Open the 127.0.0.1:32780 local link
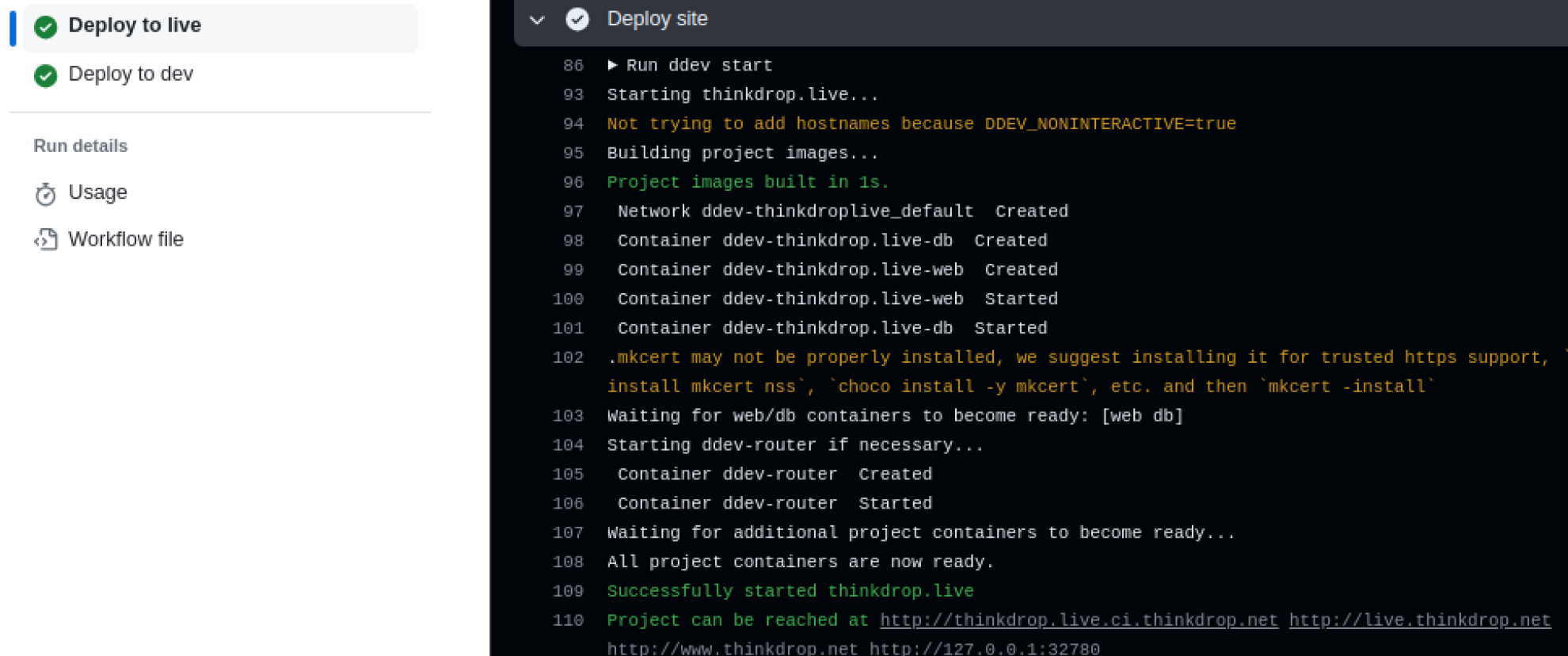The image size is (1568, 656). coord(984,648)
